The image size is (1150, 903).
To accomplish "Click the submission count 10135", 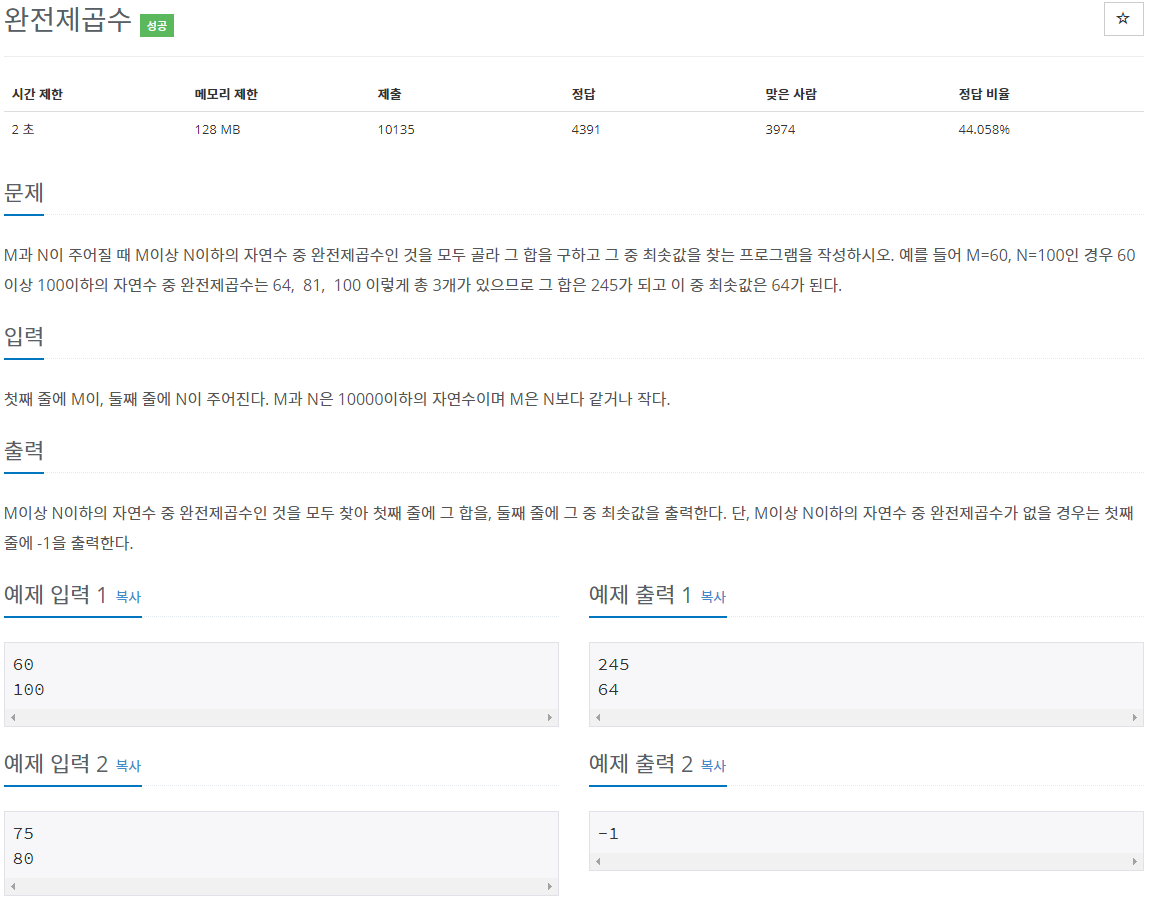I will tap(396, 129).
